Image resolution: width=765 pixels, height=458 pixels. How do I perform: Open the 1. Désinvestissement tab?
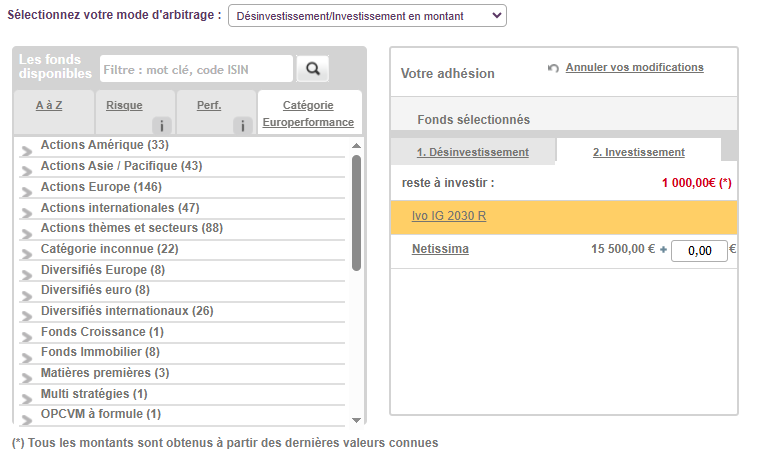click(472, 152)
